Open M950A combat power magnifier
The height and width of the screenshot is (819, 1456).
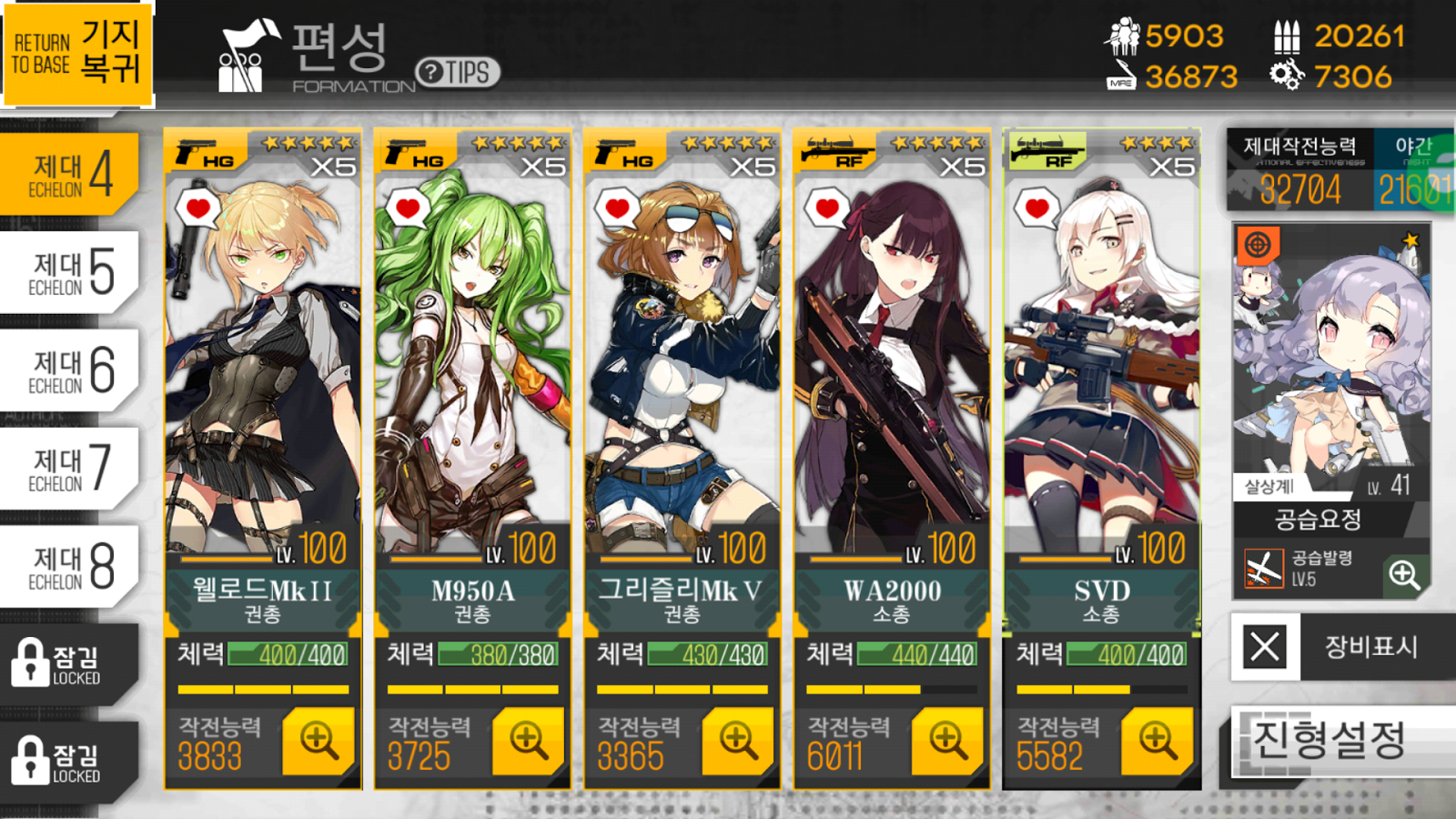coord(528,741)
